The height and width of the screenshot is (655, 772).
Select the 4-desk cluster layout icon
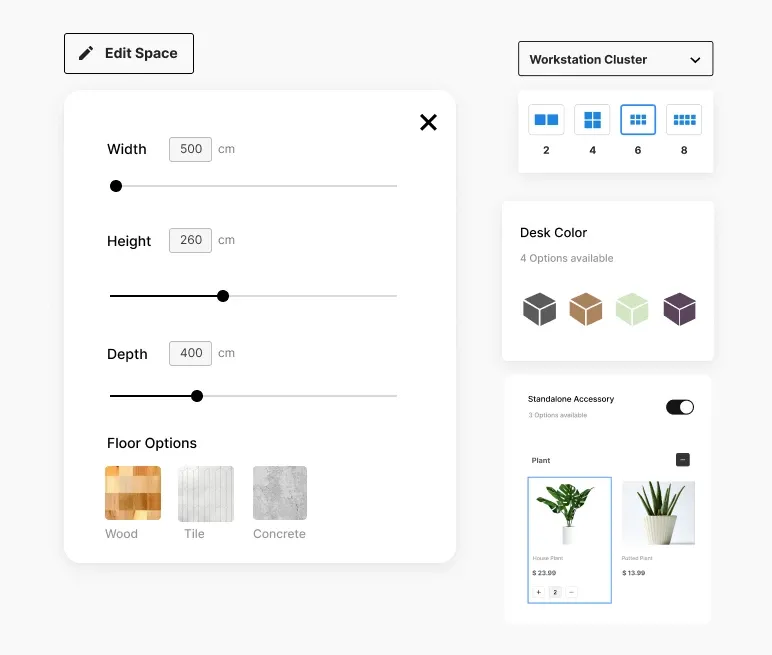click(x=592, y=120)
